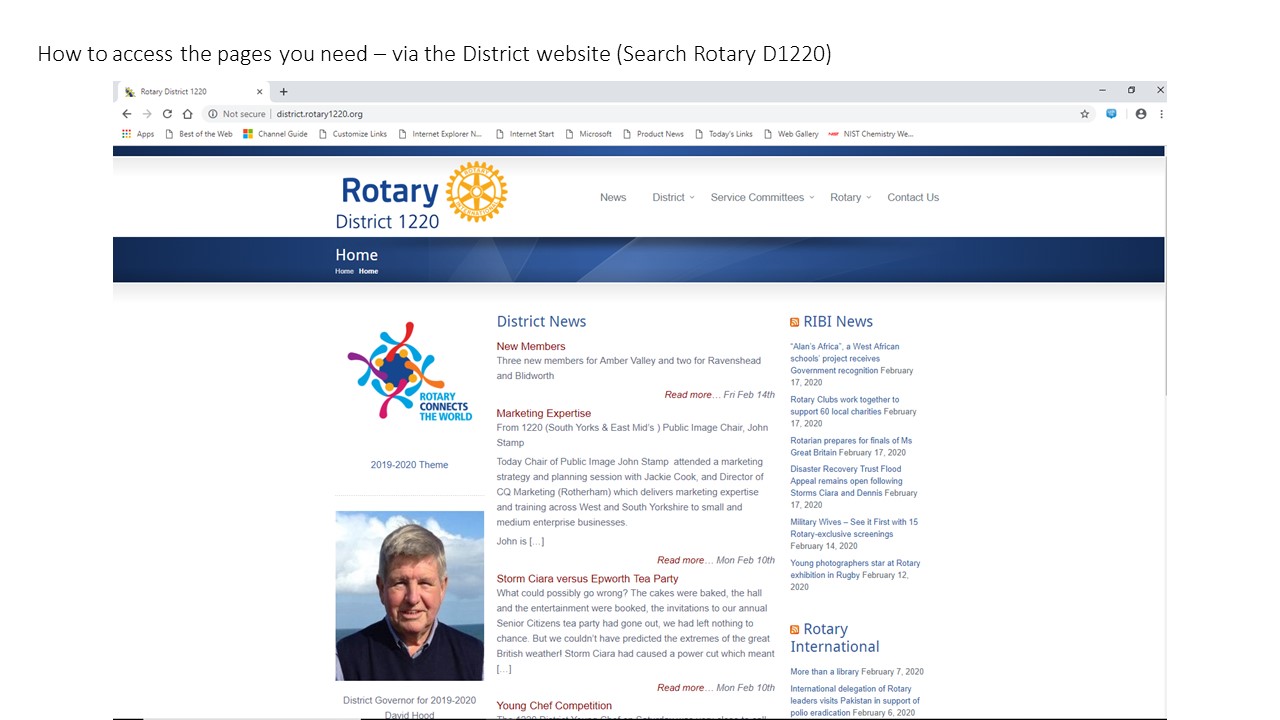
Task: Click the Channel Guide bookmark
Action: 276,134
